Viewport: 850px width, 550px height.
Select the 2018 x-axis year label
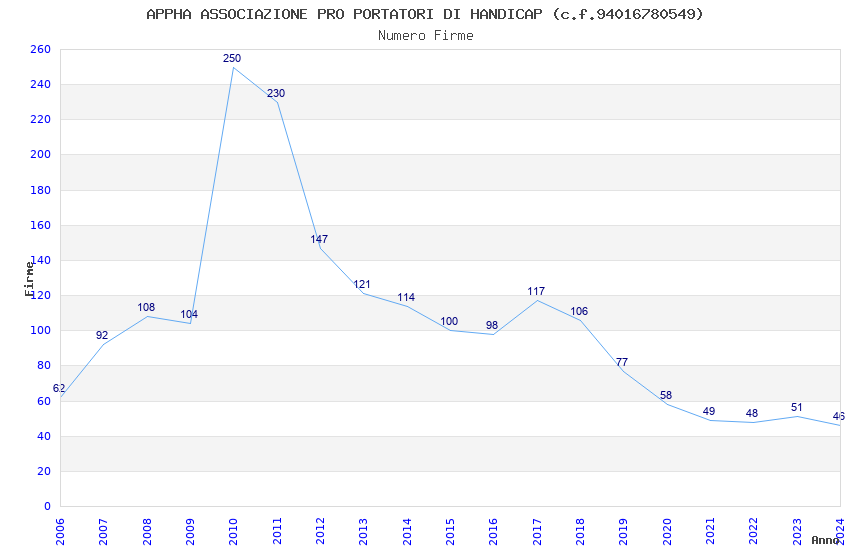[x=580, y=532]
